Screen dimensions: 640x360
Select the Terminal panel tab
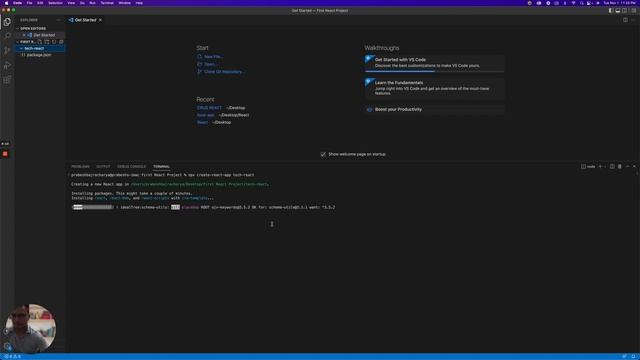pyautogui.click(x=162, y=167)
